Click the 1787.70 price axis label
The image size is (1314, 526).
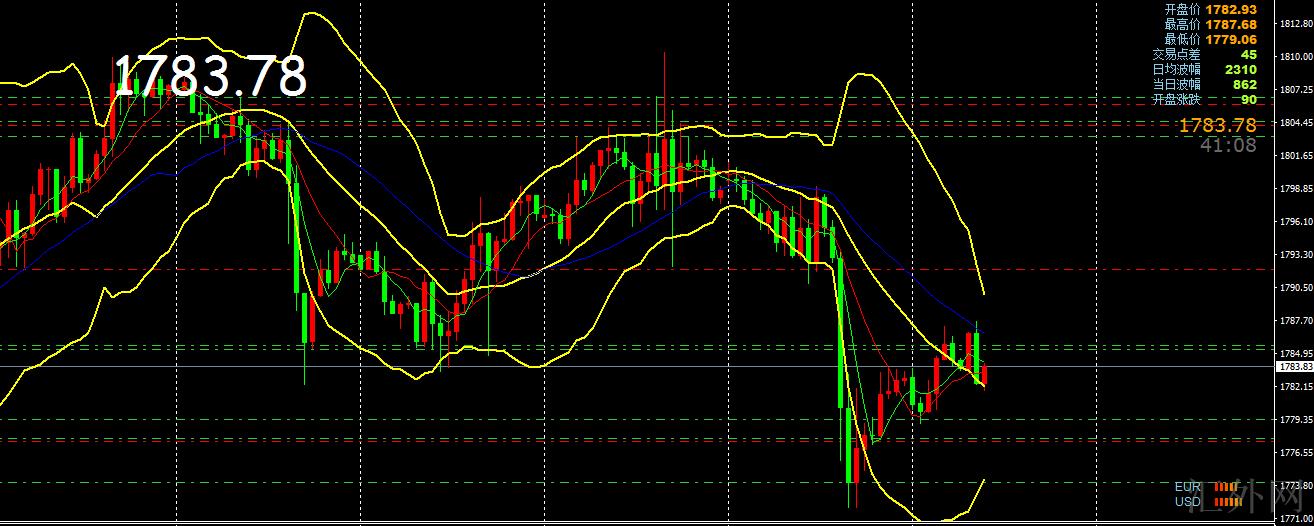1296,321
